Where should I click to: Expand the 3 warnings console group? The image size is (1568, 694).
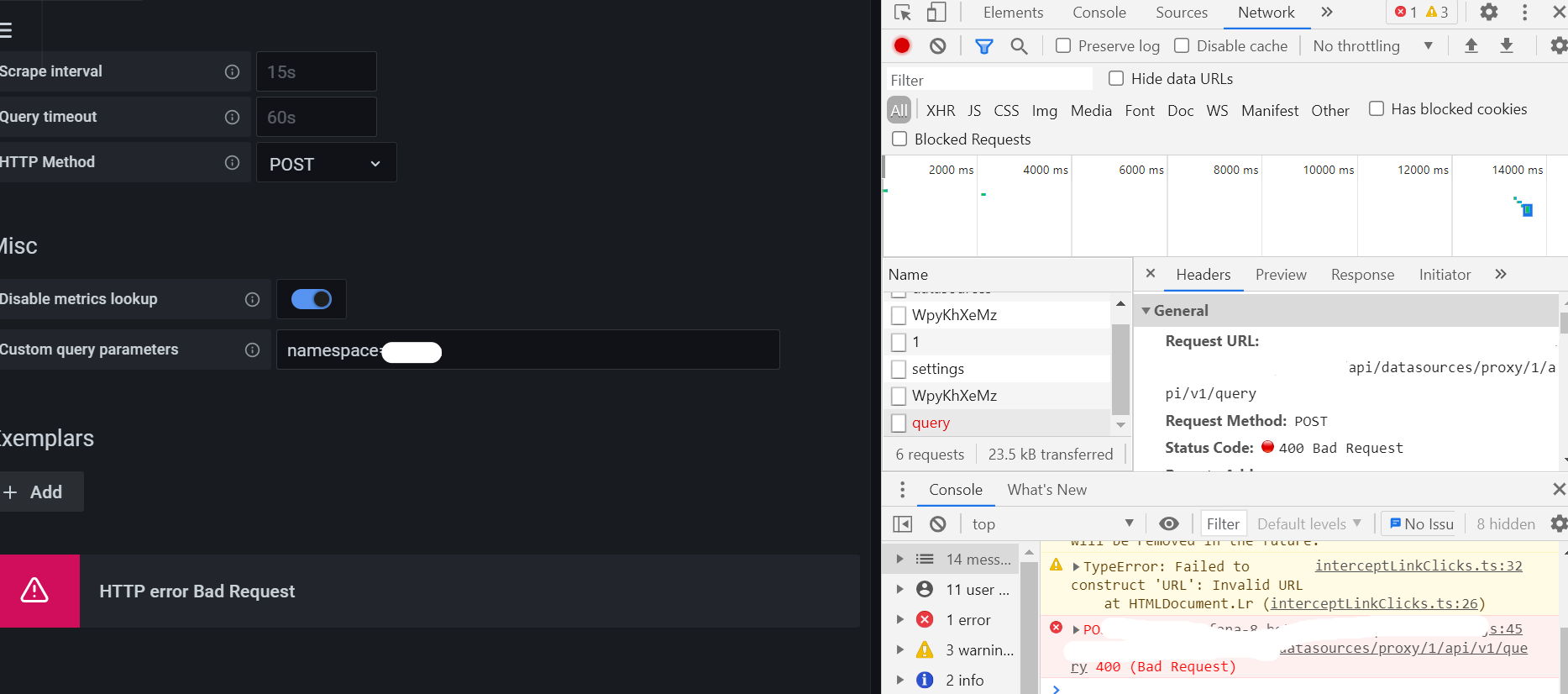pos(899,650)
